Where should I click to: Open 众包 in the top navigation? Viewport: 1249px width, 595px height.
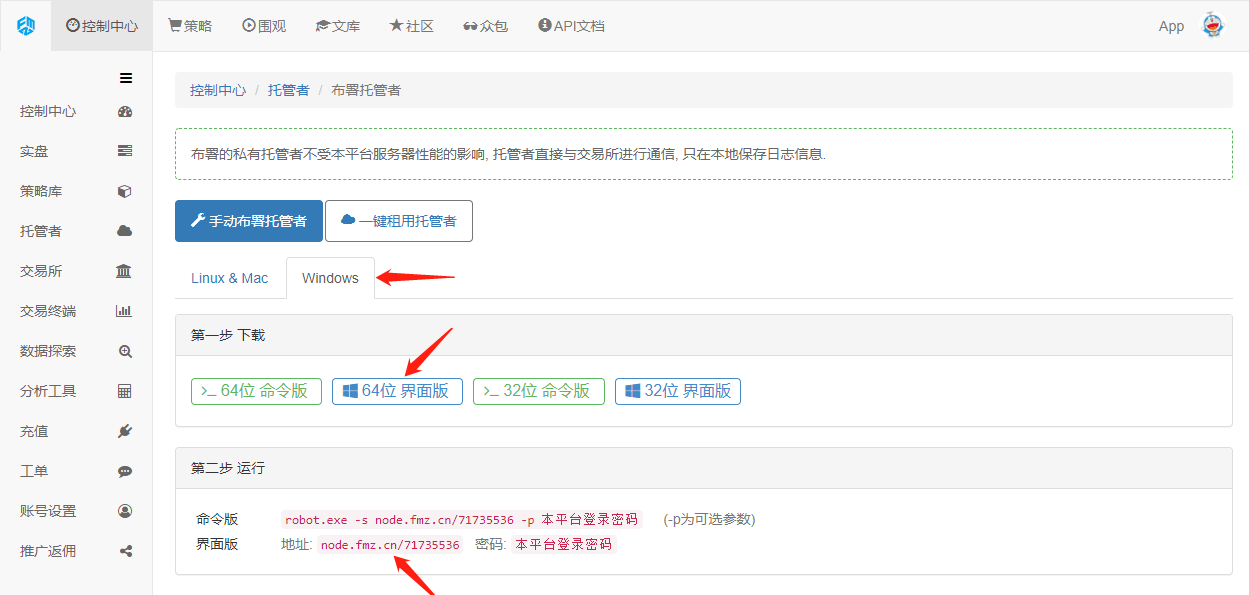coord(485,26)
